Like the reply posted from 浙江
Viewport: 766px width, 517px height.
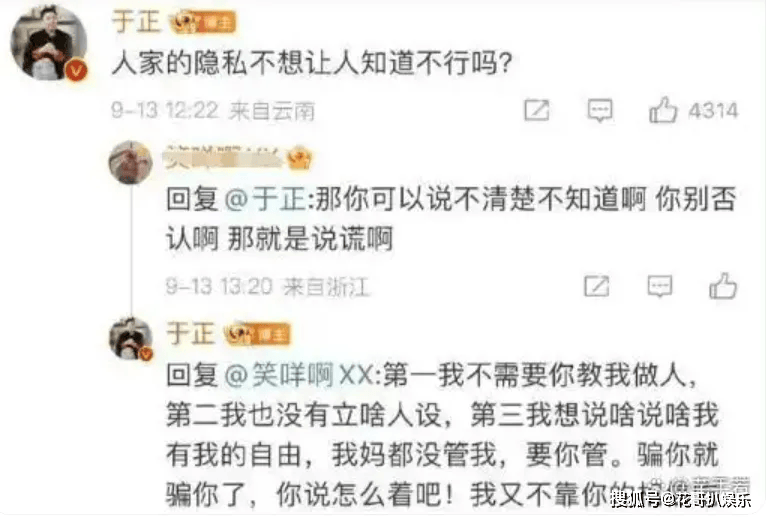[723, 285]
